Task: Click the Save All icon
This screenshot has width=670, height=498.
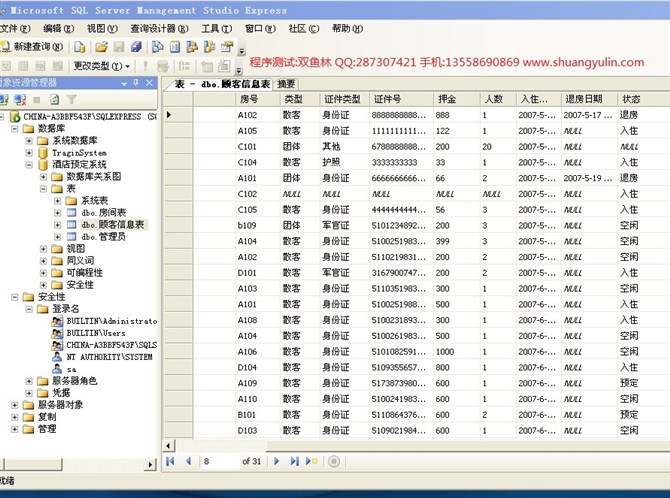Action: point(136,47)
